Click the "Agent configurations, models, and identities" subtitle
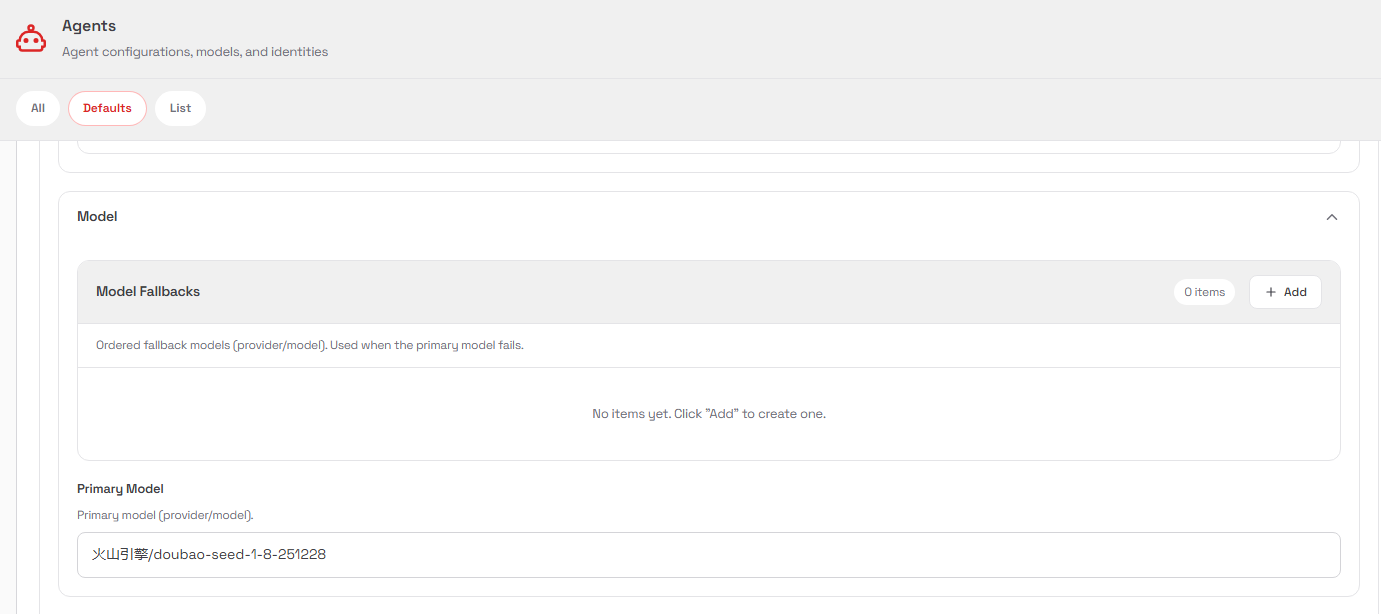The height and width of the screenshot is (614, 1381). click(195, 51)
